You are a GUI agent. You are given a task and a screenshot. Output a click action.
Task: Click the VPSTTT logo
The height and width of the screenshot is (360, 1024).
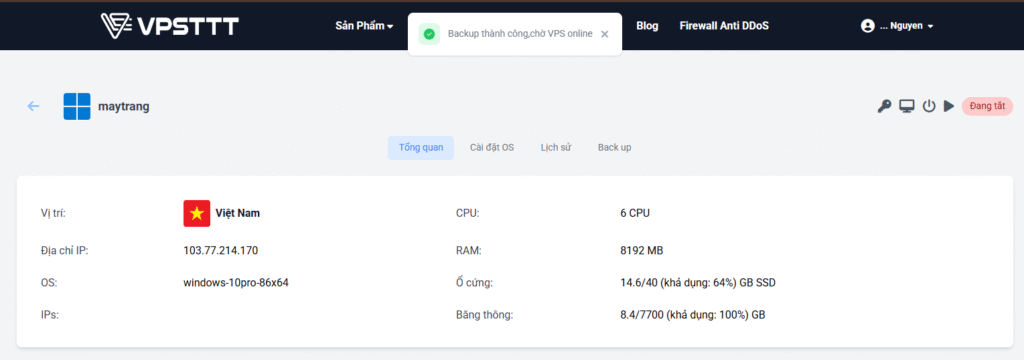(x=170, y=25)
